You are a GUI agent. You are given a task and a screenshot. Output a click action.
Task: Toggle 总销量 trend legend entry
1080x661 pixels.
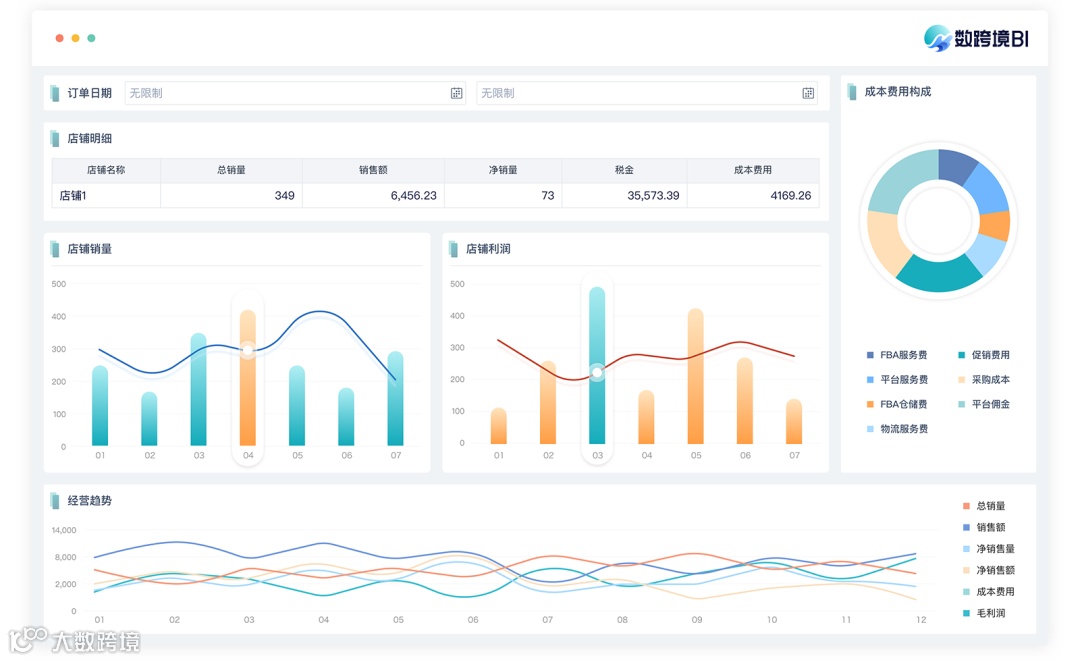(x=984, y=506)
